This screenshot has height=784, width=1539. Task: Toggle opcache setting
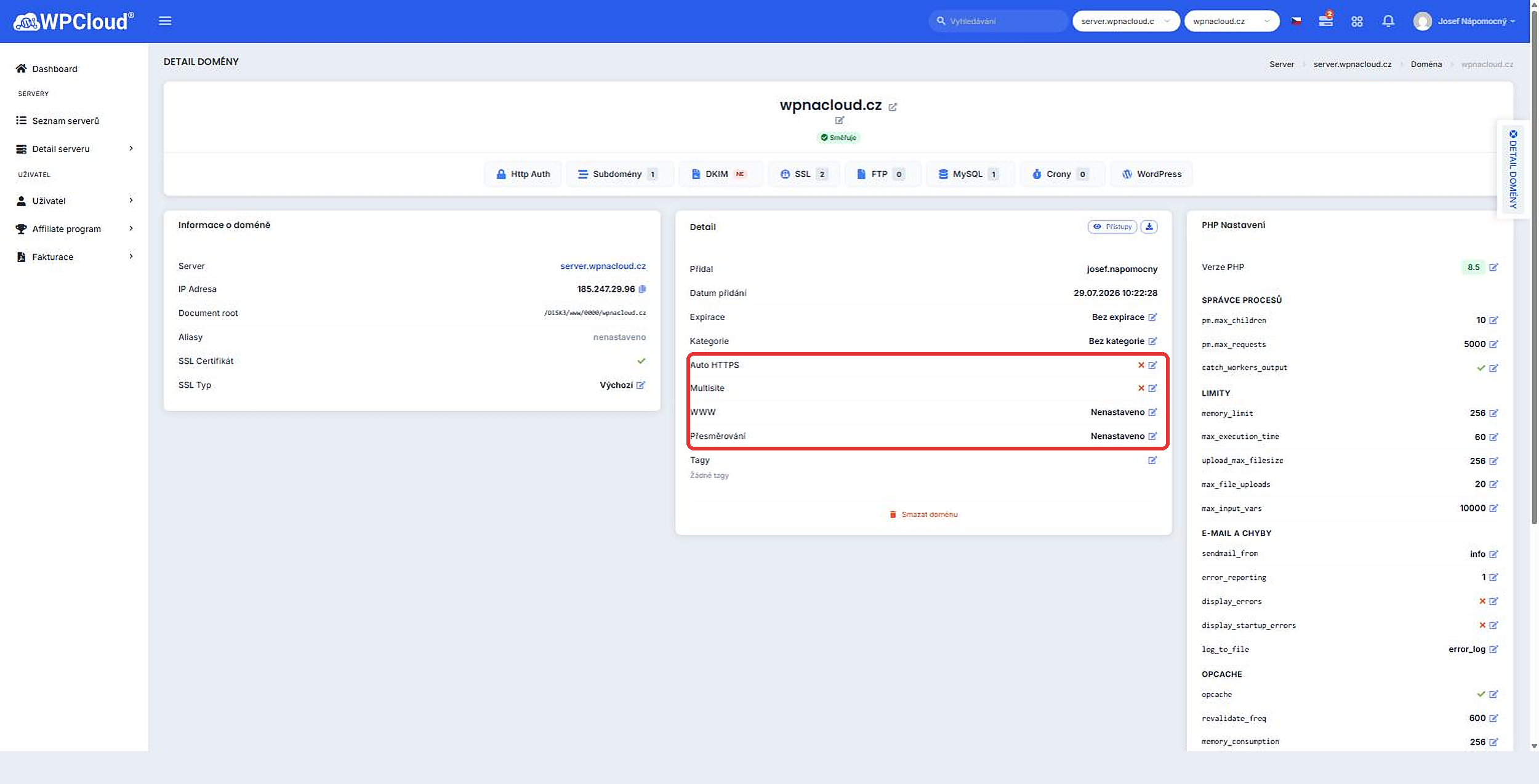coord(1494,695)
